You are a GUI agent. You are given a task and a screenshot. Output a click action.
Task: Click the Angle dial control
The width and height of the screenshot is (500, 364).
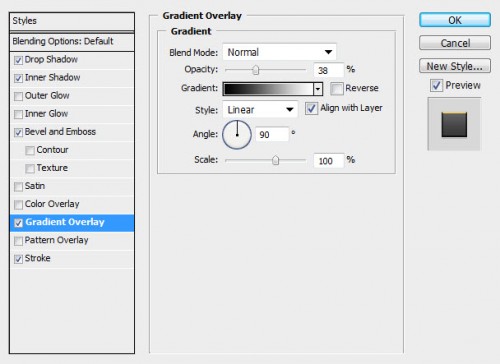[x=237, y=135]
